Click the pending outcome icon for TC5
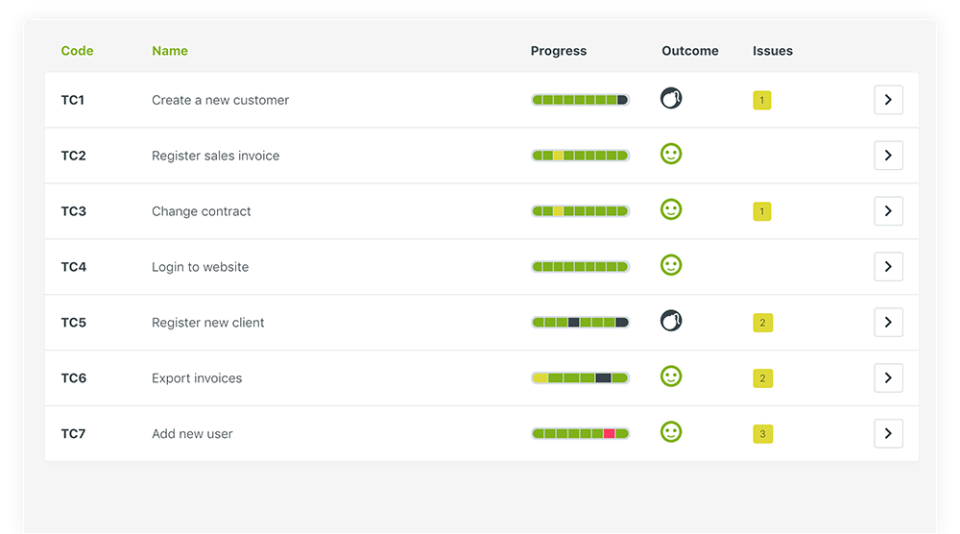Viewport: 960px width, 534px height. [x=671, y=320]
